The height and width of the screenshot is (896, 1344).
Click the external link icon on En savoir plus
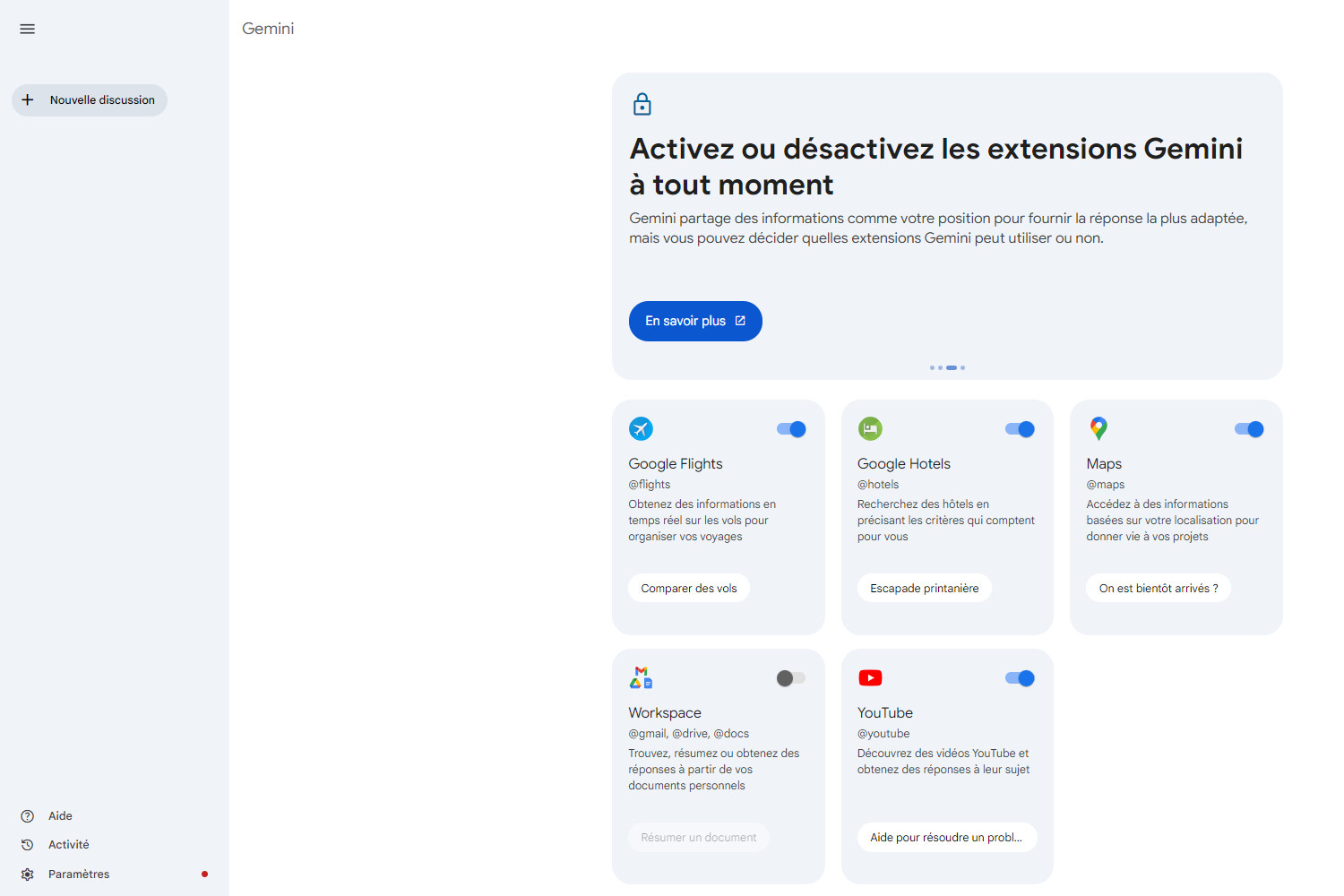(740, 321)
